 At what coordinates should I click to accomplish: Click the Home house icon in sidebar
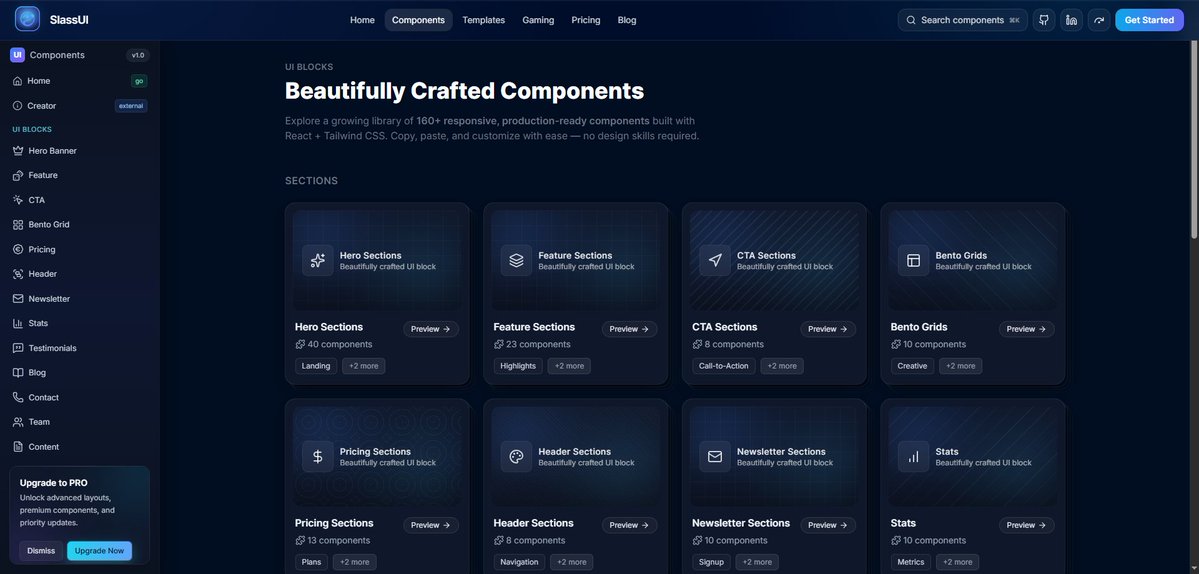pyautogui.click(x=18, y=81)
